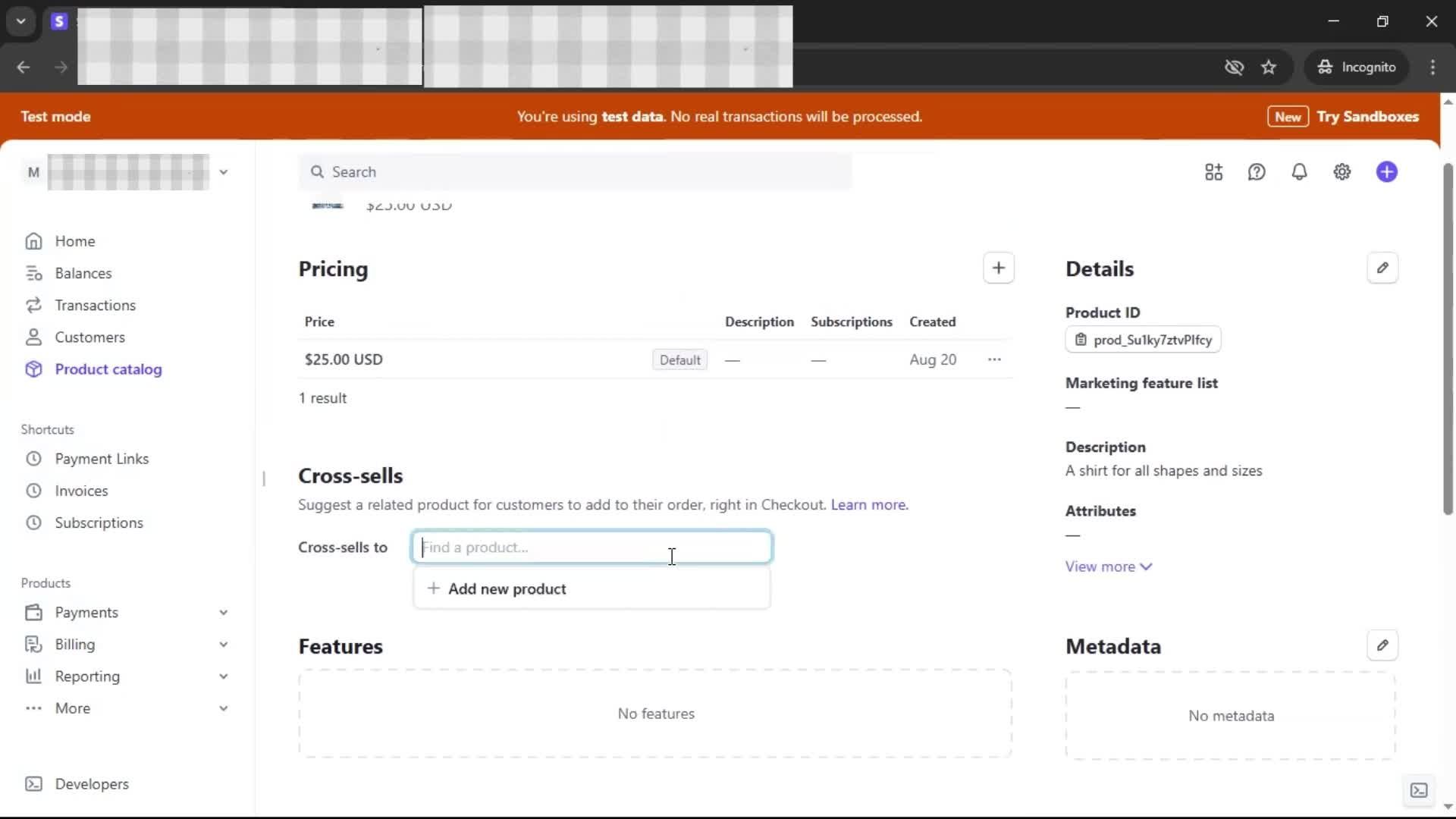Go to Customers in the sidebar

89,337
